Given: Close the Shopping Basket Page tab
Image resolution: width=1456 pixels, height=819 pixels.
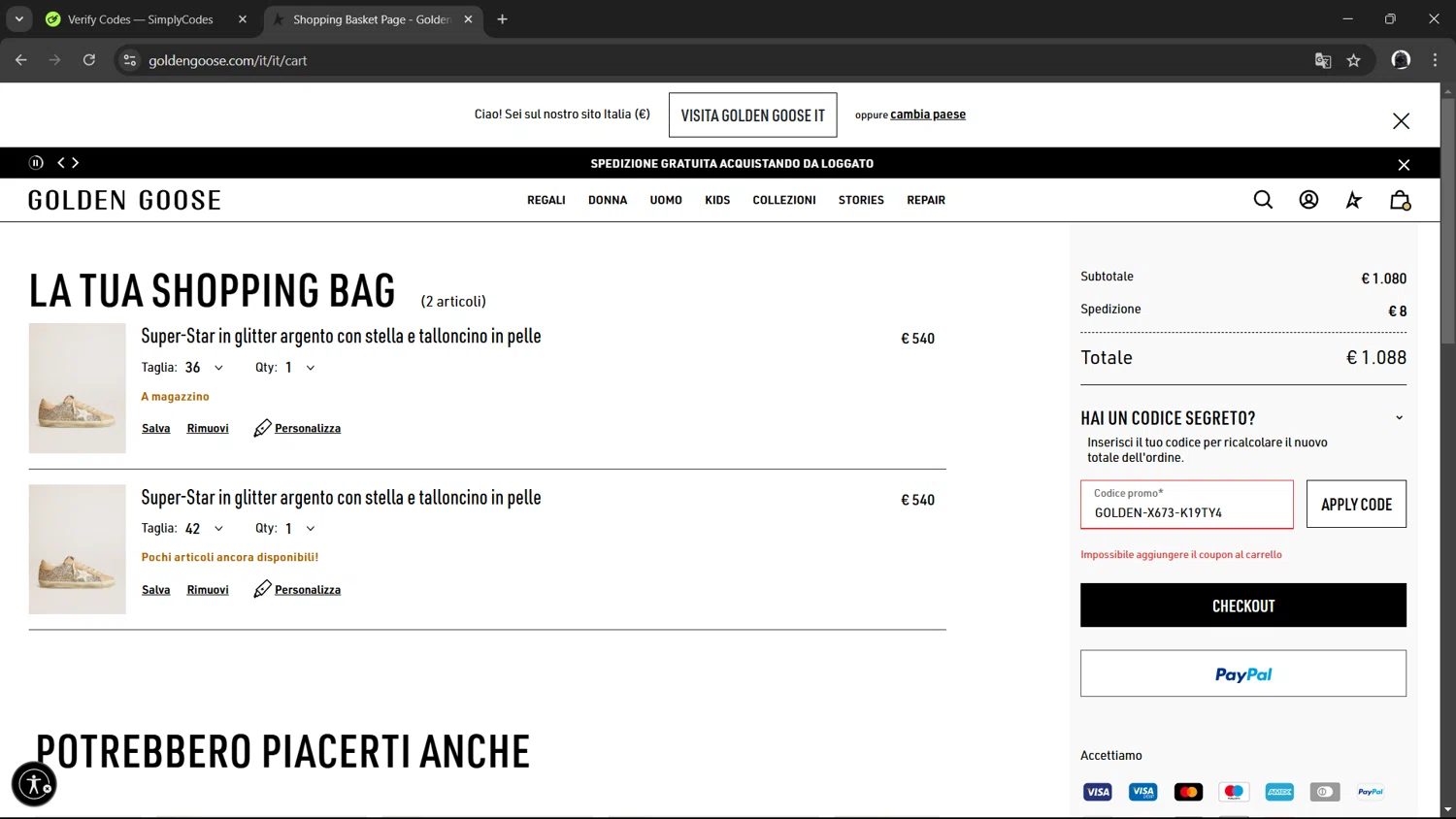Looking at the screenshot, I should click(x=468, y=19).
